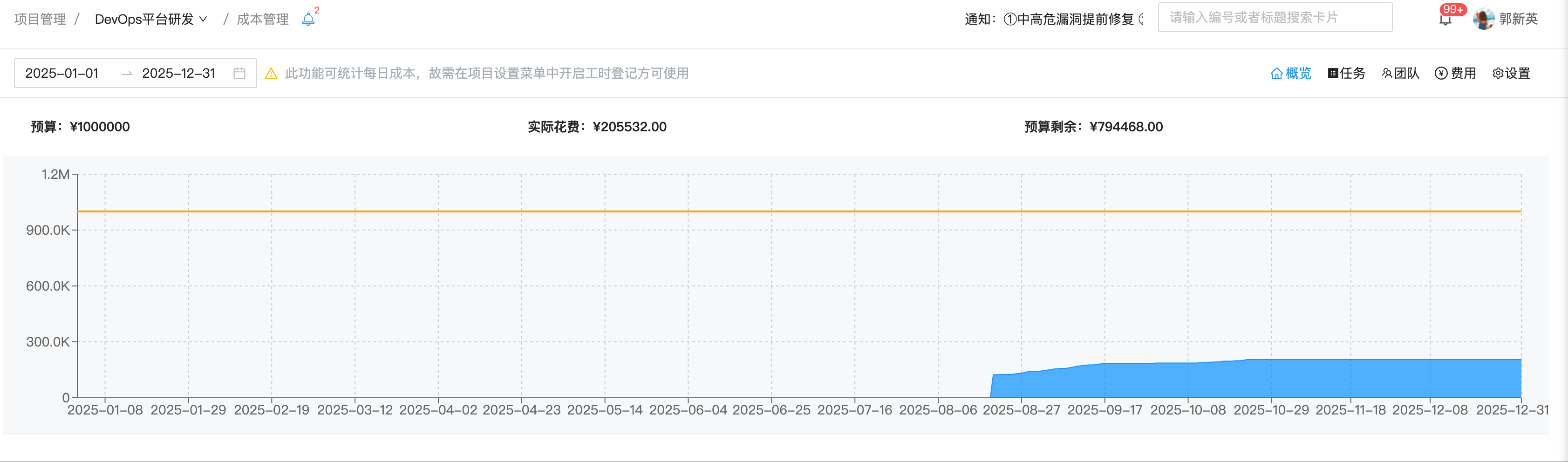Switch to the 团队 tab
The width and height of the screenshot is (1568, 462).
(1401, 74)
